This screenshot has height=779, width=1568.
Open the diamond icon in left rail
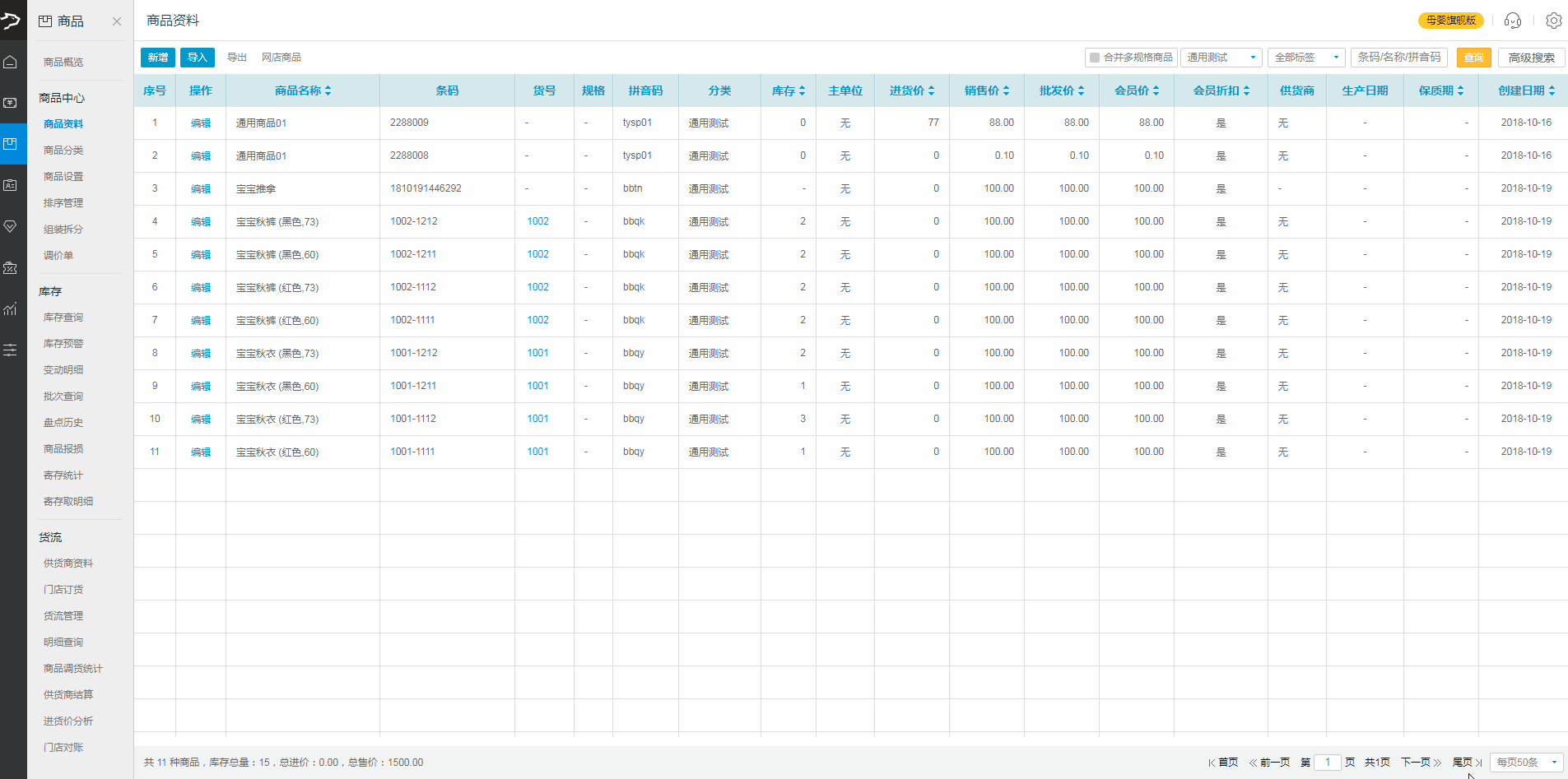click(x=10, y=226)
